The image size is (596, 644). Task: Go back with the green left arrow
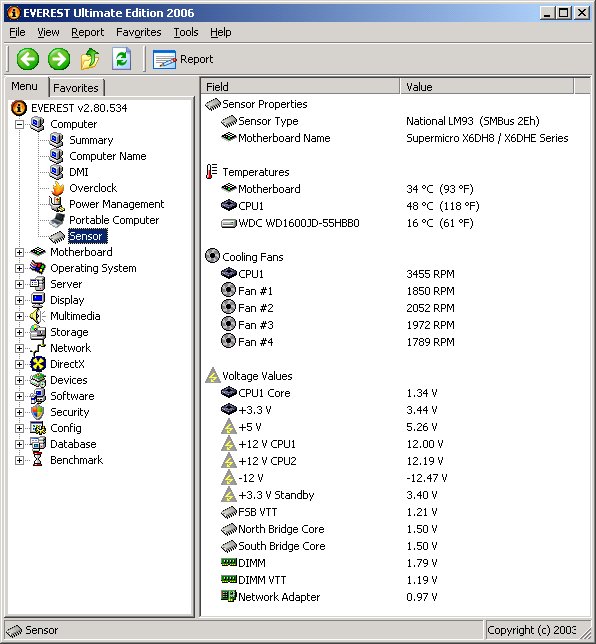coord(28,59)
